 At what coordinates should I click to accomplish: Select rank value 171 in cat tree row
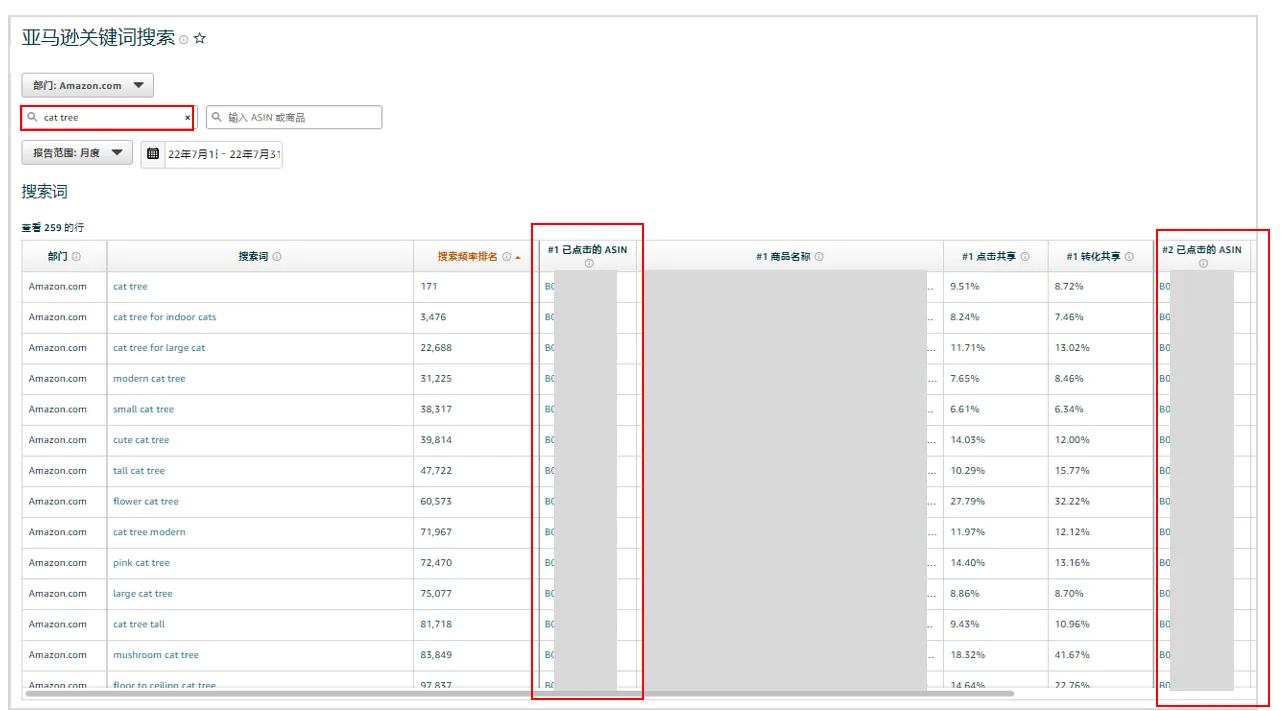click(429, 286)
